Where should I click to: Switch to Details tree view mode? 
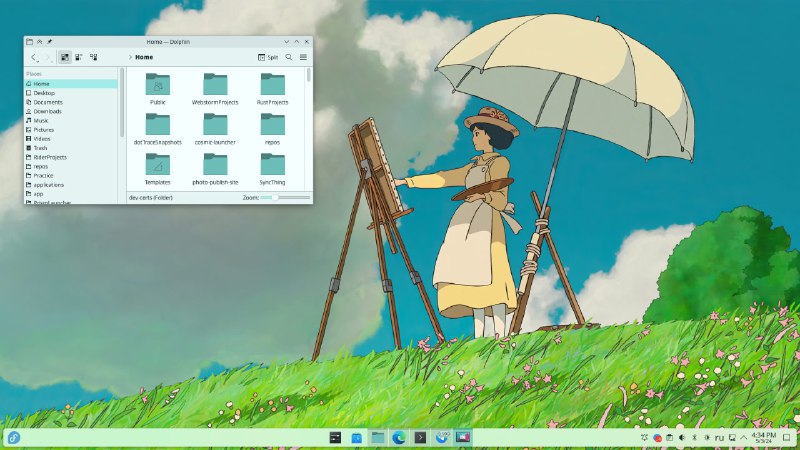click(93, 57)
